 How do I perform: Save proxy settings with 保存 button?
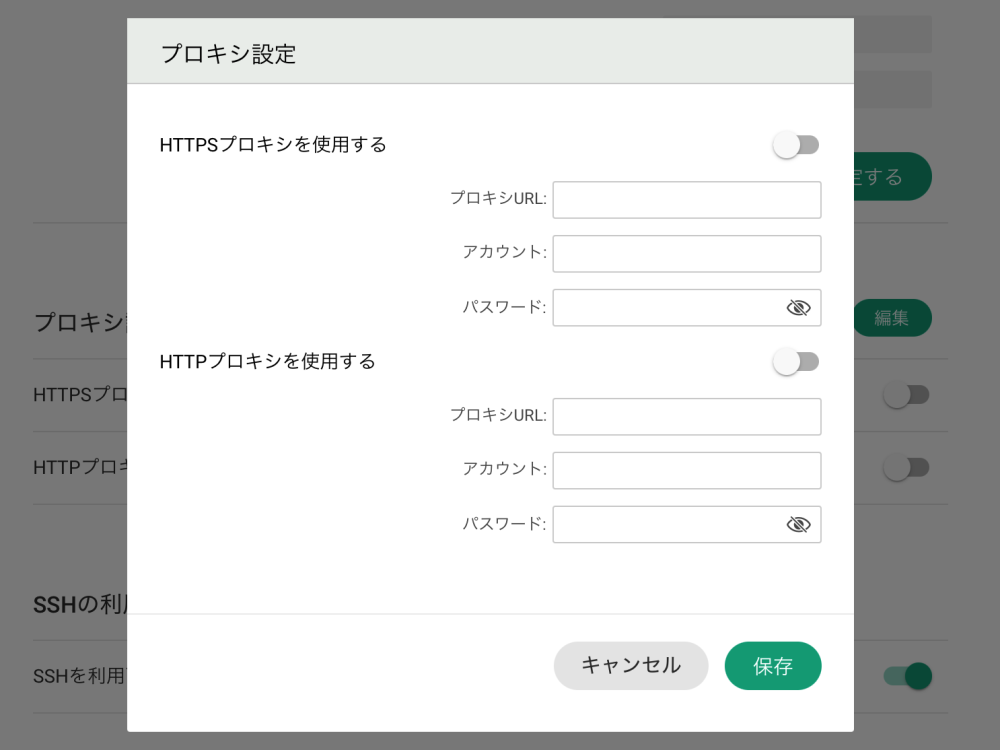pyautogui.click(x=773, y=666)
